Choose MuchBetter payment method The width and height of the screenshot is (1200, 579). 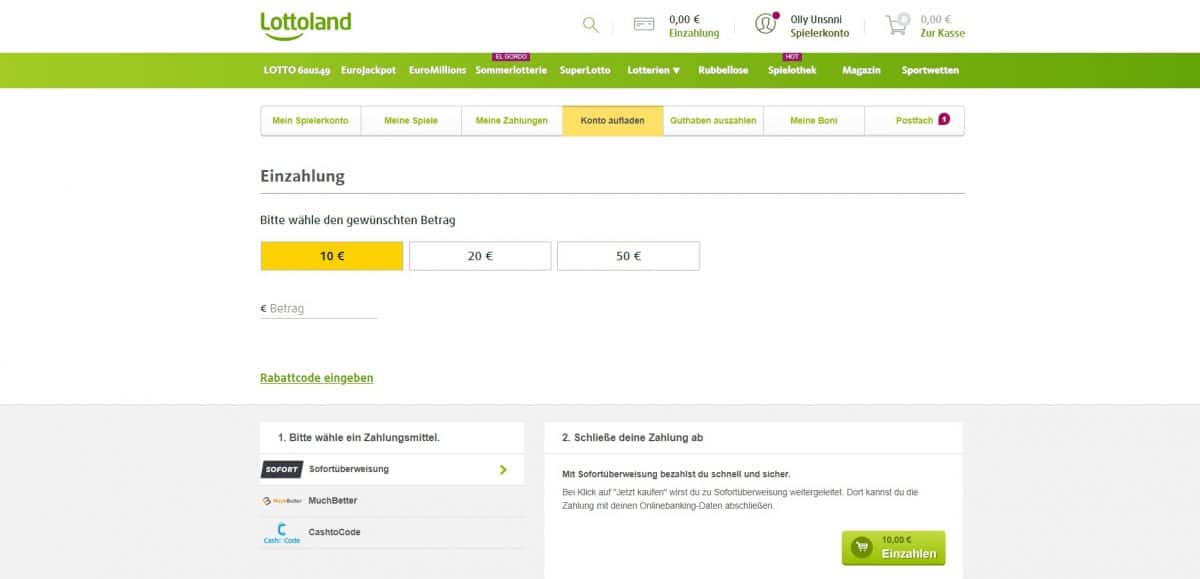[391, 501]
